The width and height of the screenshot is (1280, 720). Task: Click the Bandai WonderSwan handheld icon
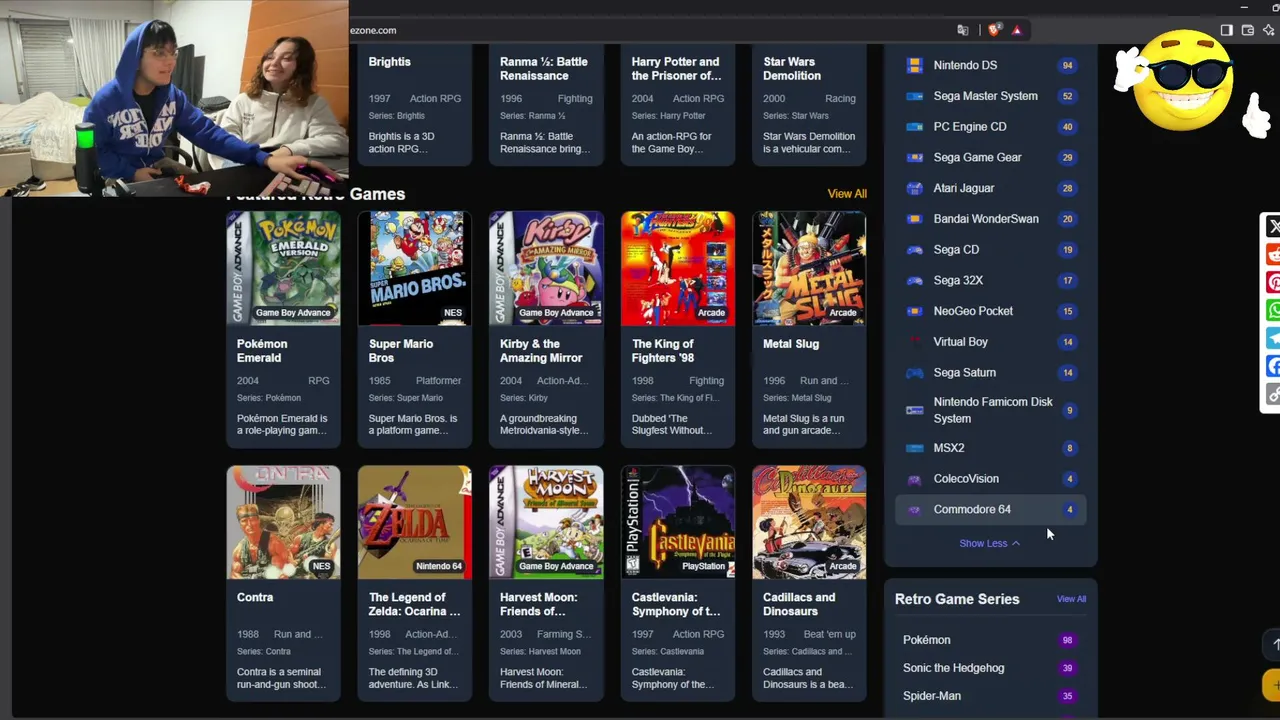[914, 219]
